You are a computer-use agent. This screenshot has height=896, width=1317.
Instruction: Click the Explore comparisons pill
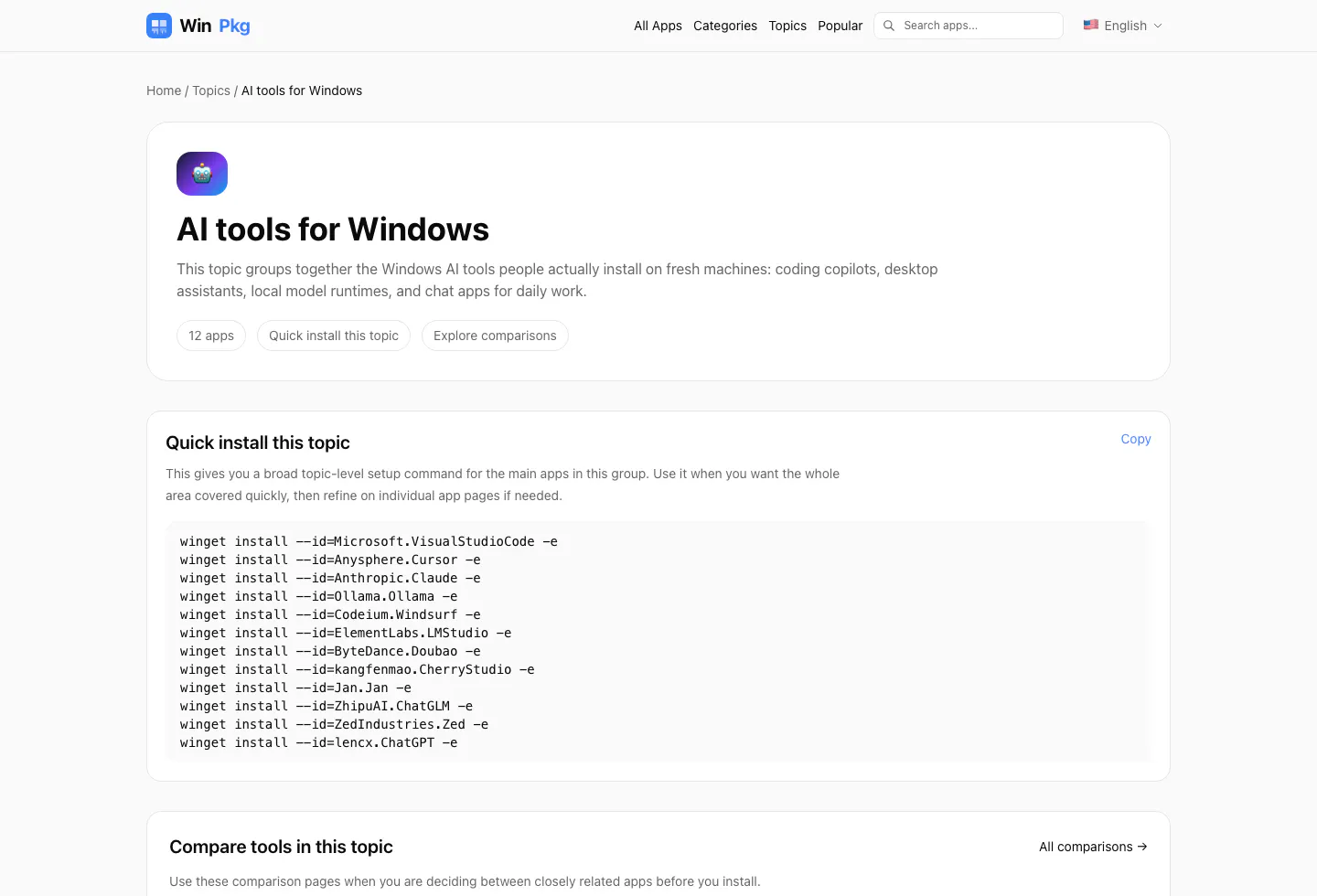tap(495, 336)
